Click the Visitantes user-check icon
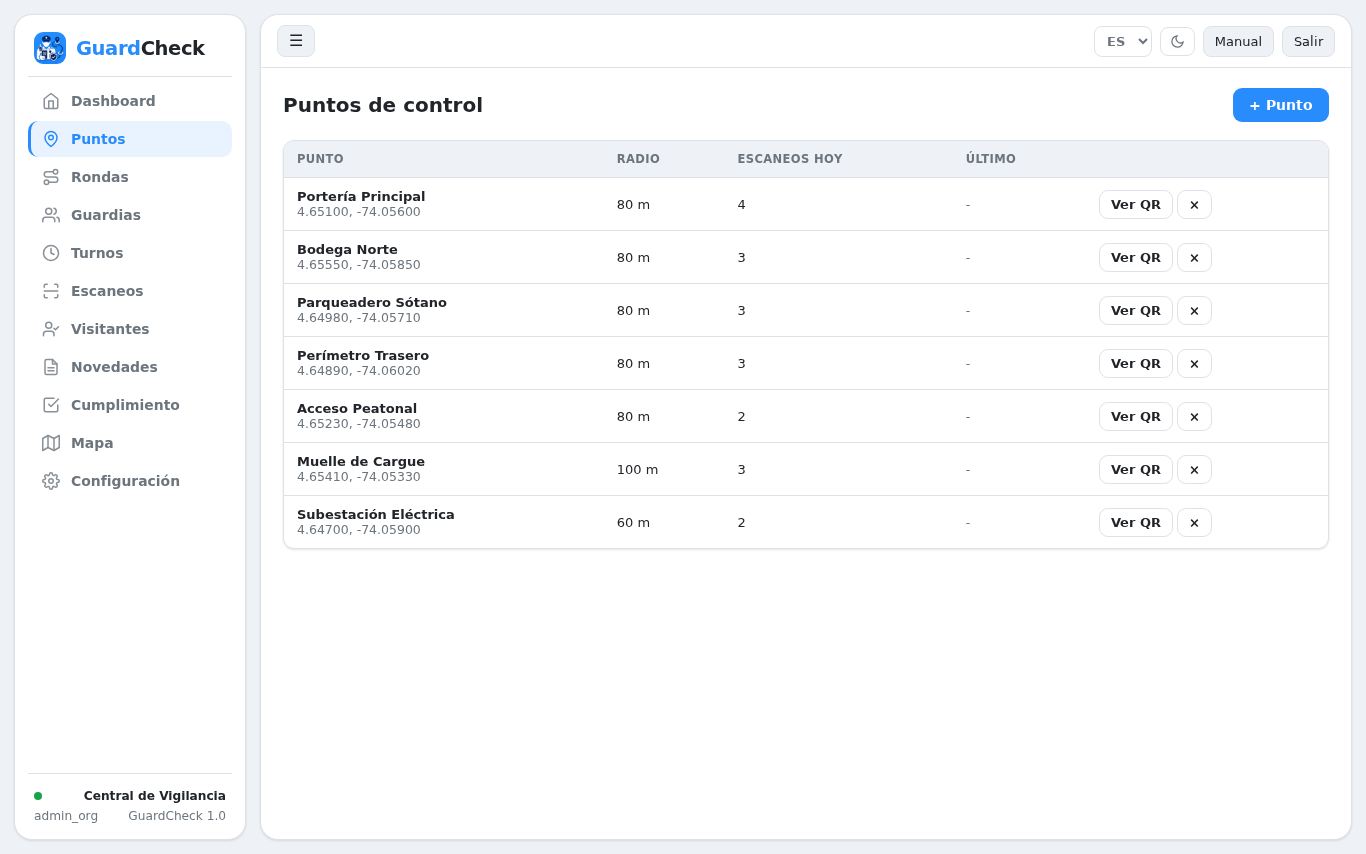Image resolution: width=1366 pixels, height=854 pixels. 51,329
